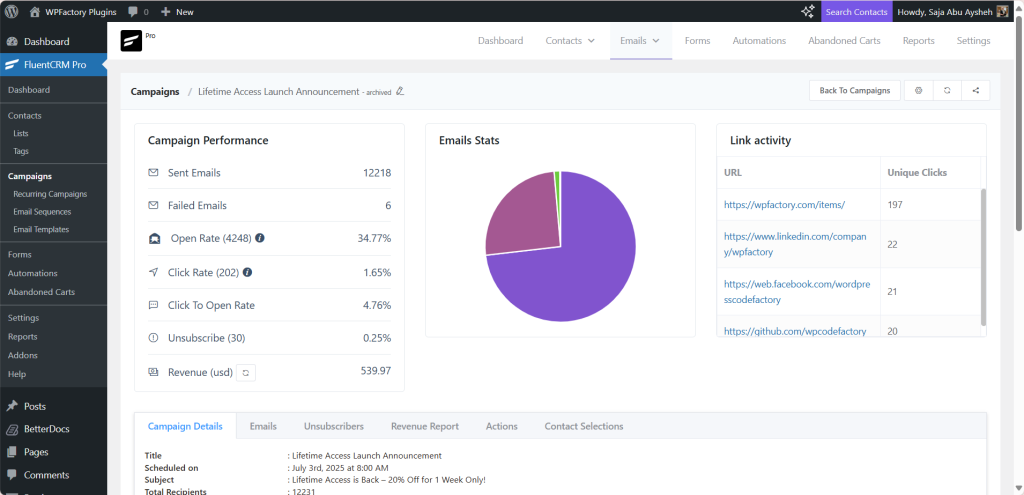Open the Contact Selections tab
Screen dimensions: 1024x495
point(584,426)
